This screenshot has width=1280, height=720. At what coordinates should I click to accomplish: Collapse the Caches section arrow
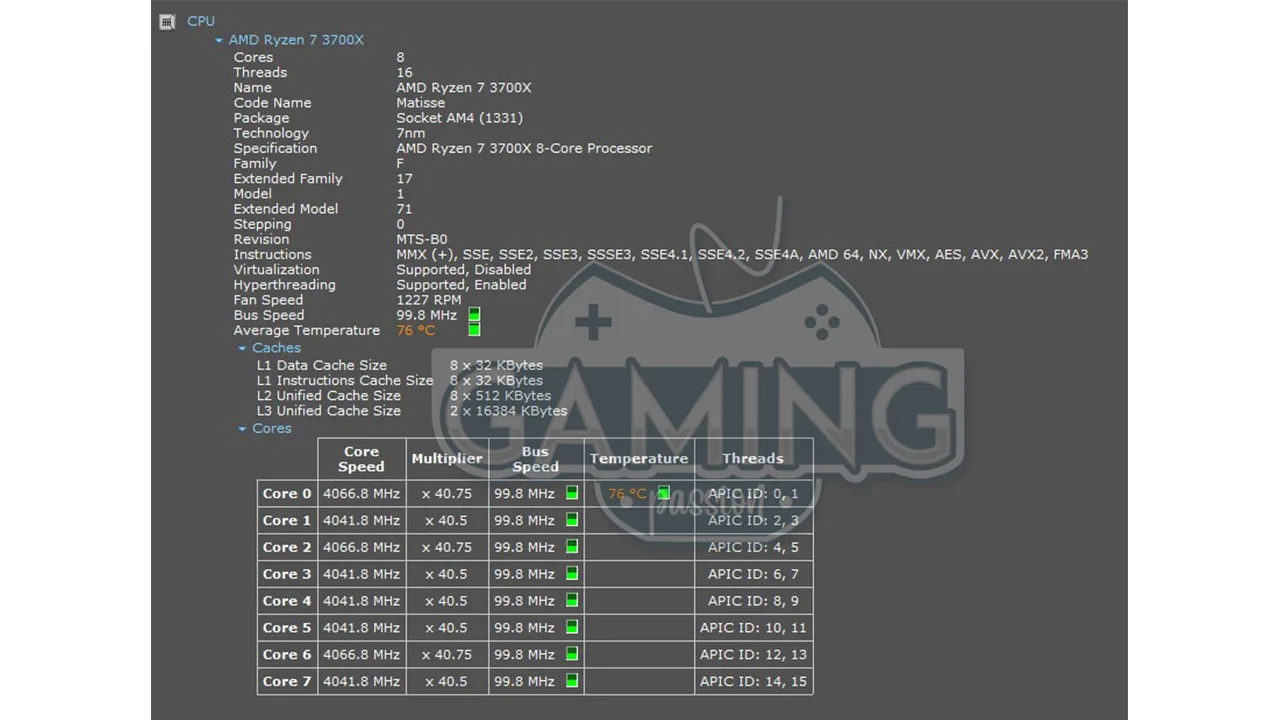[242, 349]
